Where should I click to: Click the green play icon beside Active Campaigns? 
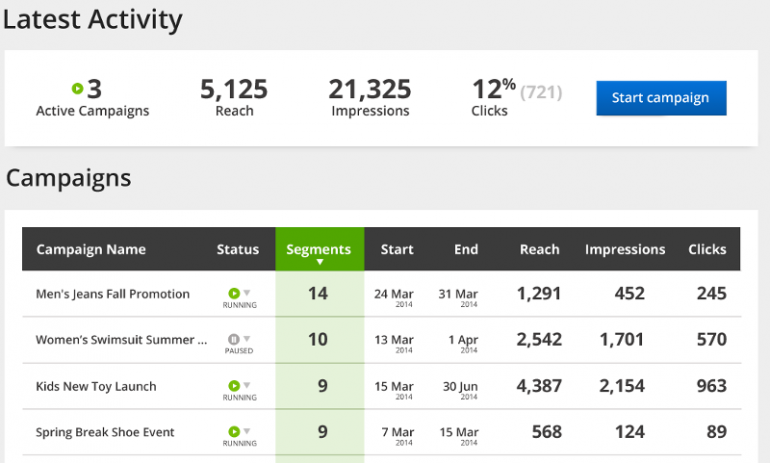78,89
